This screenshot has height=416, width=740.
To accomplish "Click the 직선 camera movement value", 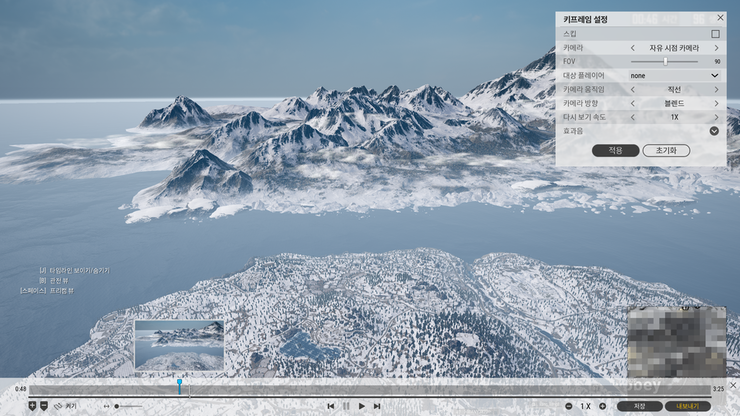I will [x=674, y=89].
